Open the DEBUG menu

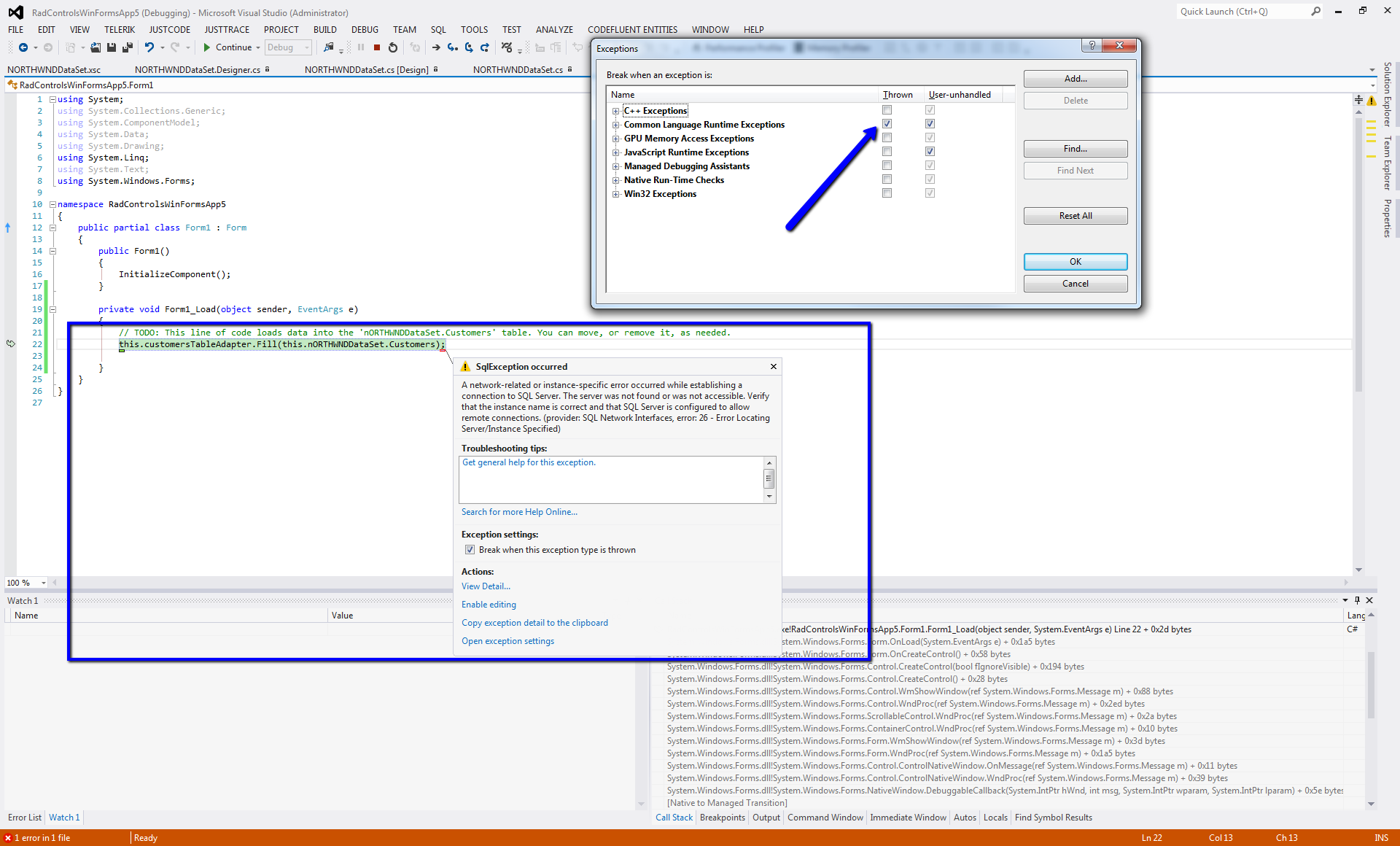tap(365, 30)
